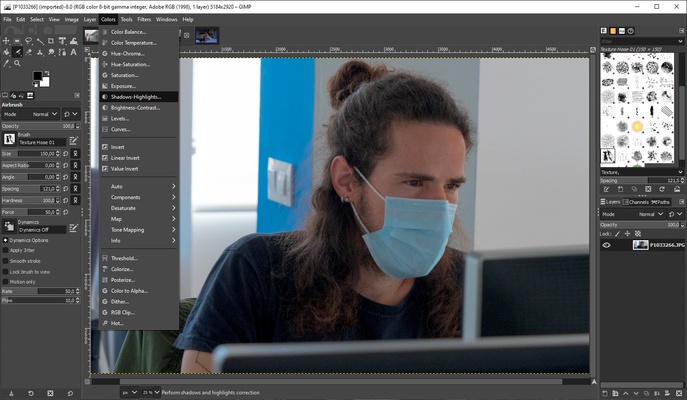This screenshot has width=687, height=400.
Task: Delete the layer using bottom icon
Action: coord(678,393)
